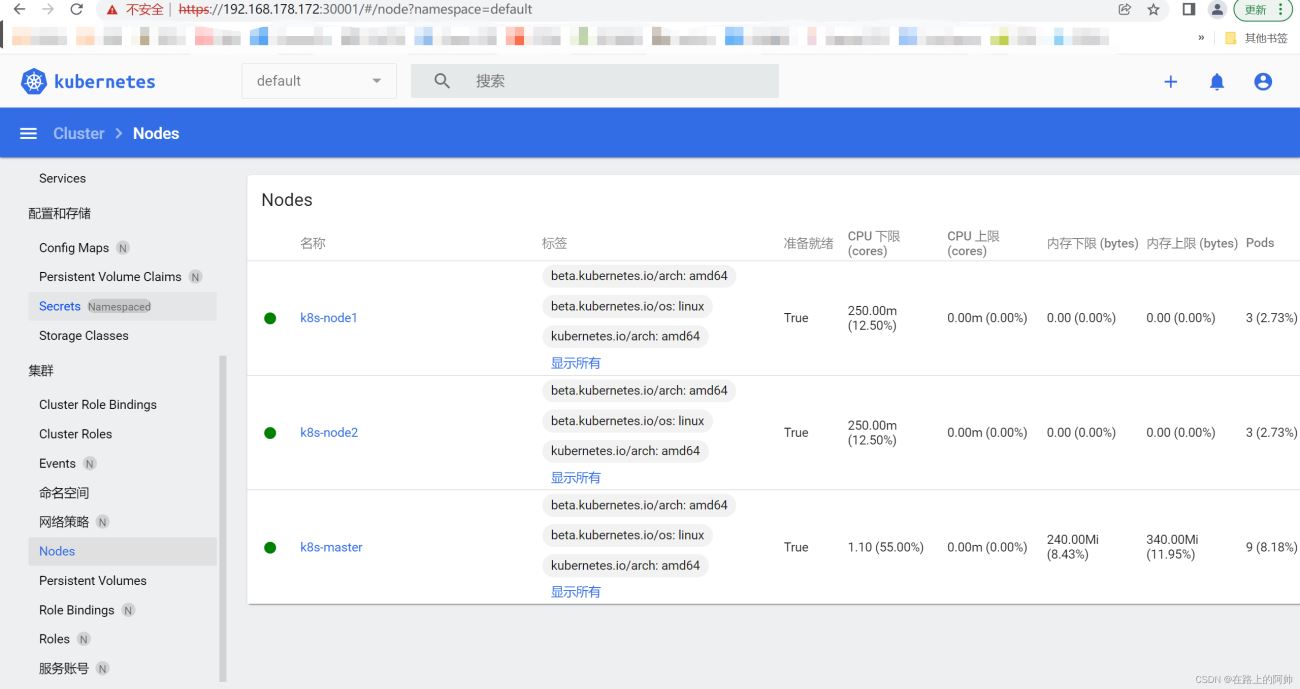Click the Namespaced badge beside Secrets

click(119, 307)
